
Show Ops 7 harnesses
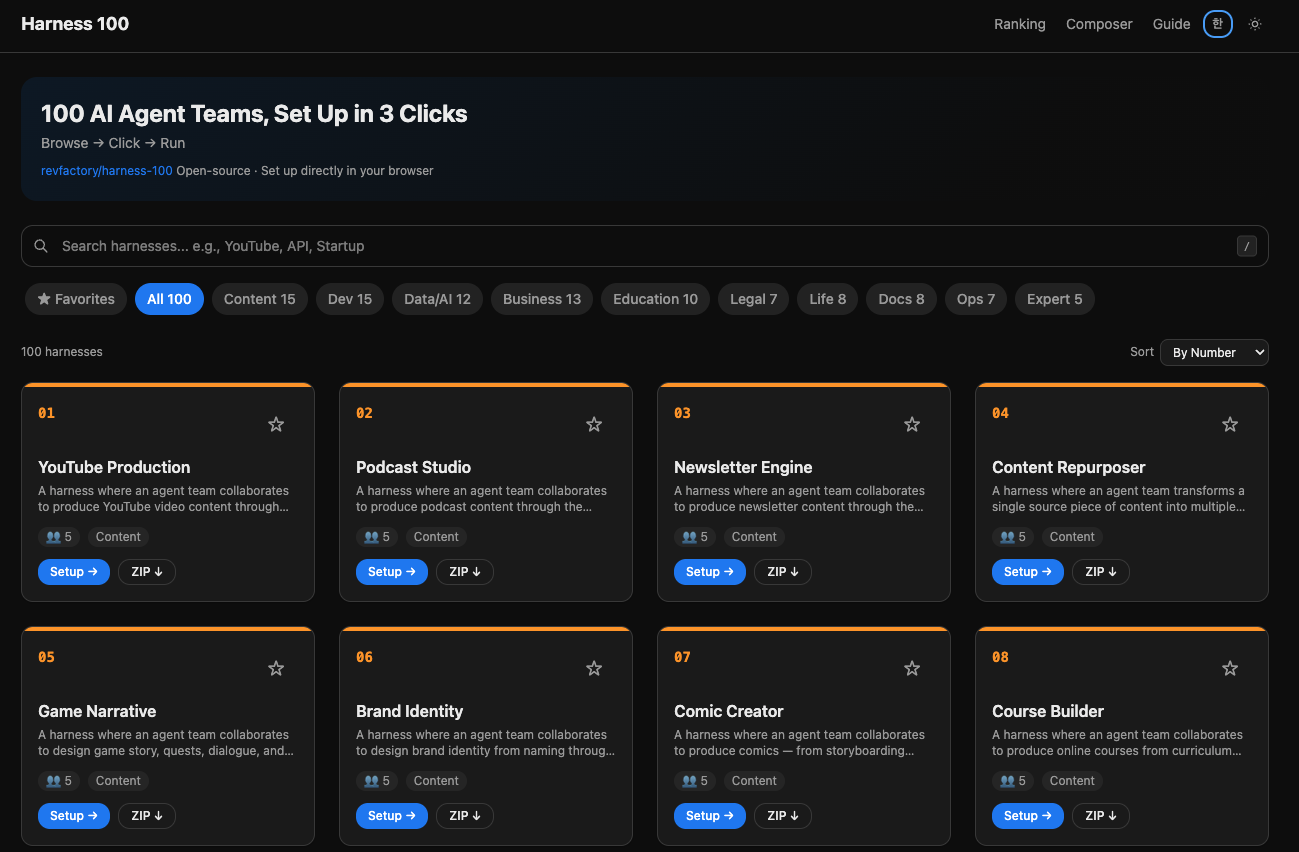(x=976, y=299)
